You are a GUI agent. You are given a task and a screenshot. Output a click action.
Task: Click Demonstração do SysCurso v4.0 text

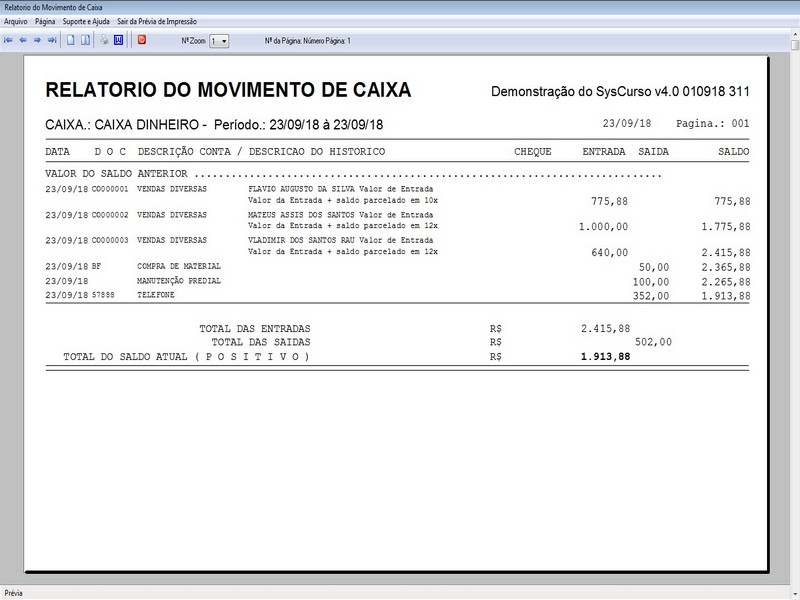[620, 92]
